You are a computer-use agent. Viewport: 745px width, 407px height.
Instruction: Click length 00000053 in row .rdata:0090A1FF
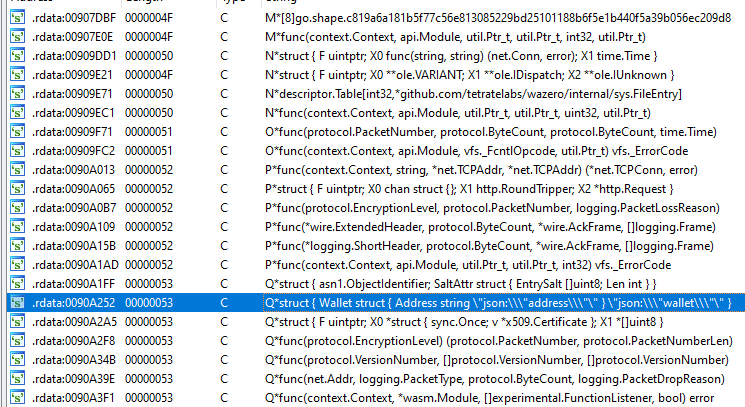tap(149, 284)
